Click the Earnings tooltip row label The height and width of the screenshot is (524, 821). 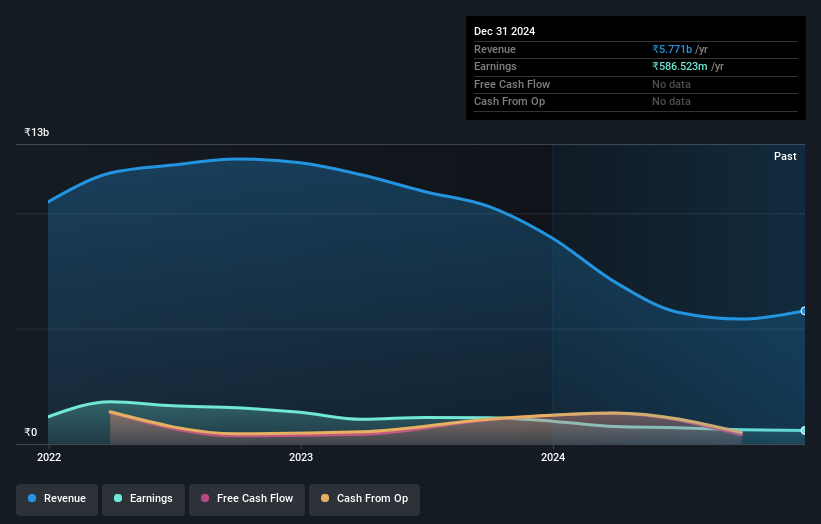click(495, 66)
